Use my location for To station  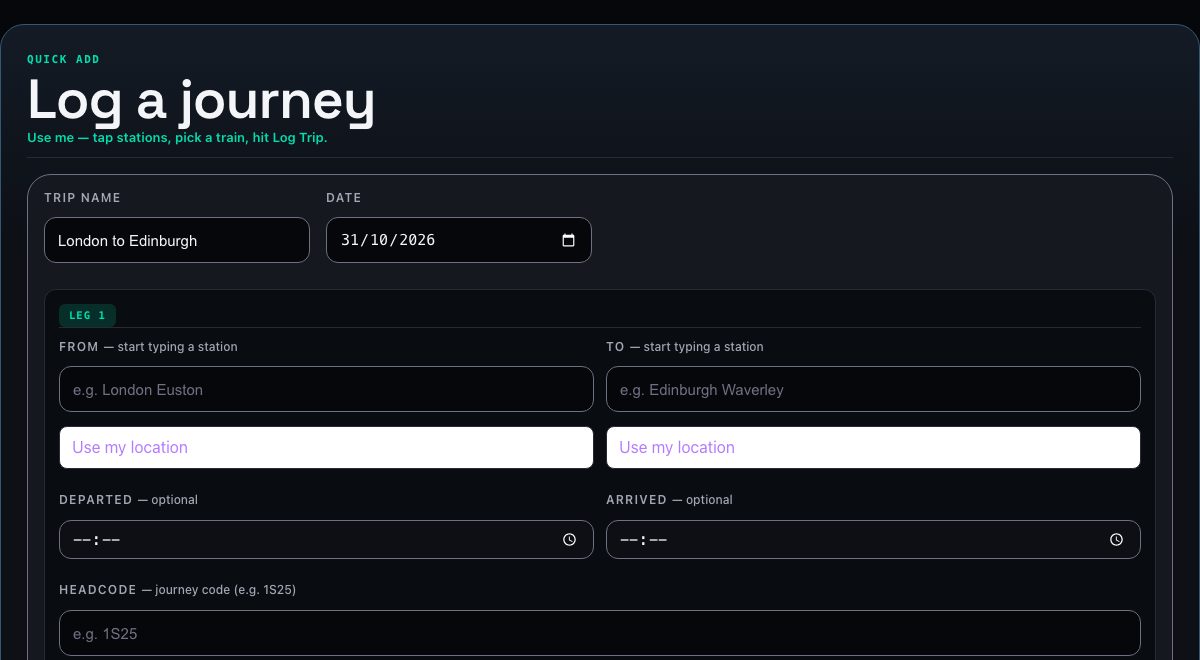tap(873, 447)
